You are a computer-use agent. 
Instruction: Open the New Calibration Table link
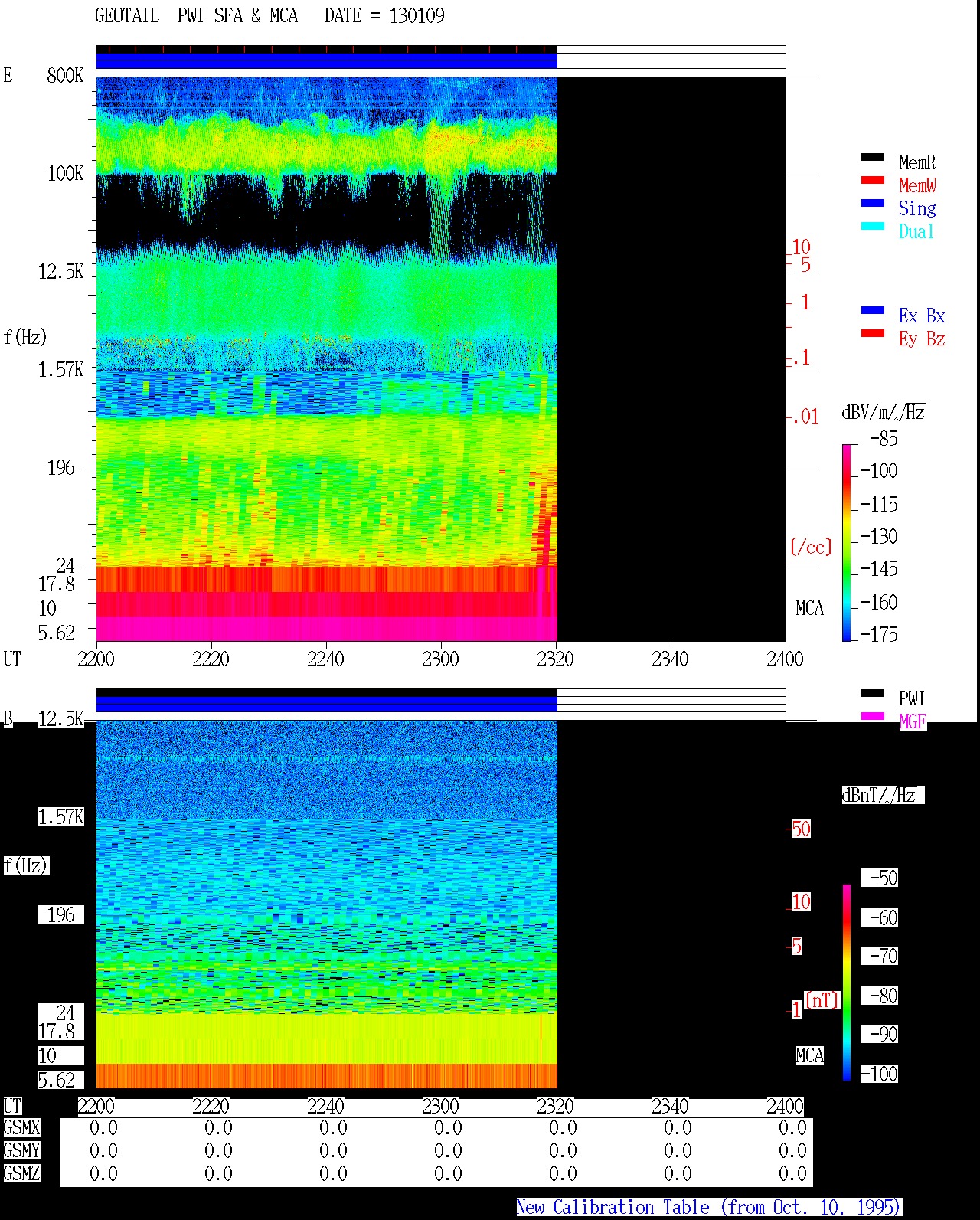pyautogui.click(x=709, y=1207)
